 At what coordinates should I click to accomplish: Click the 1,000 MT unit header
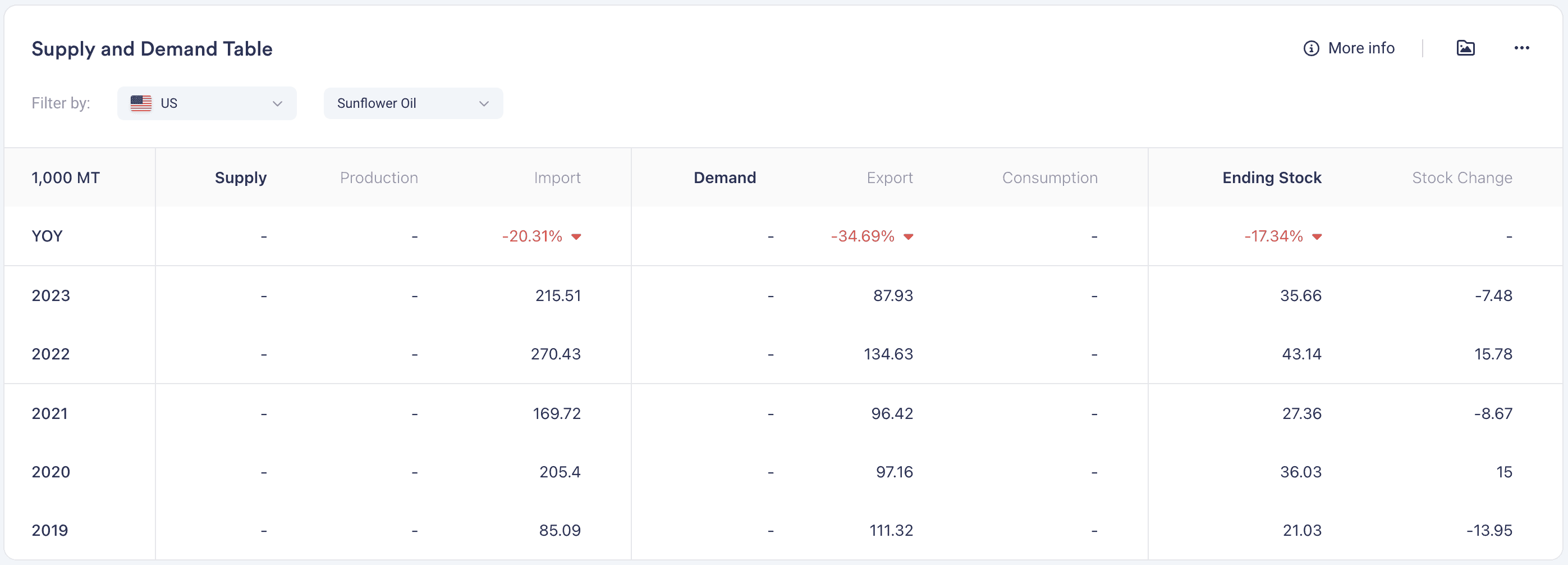pos(66,178)
